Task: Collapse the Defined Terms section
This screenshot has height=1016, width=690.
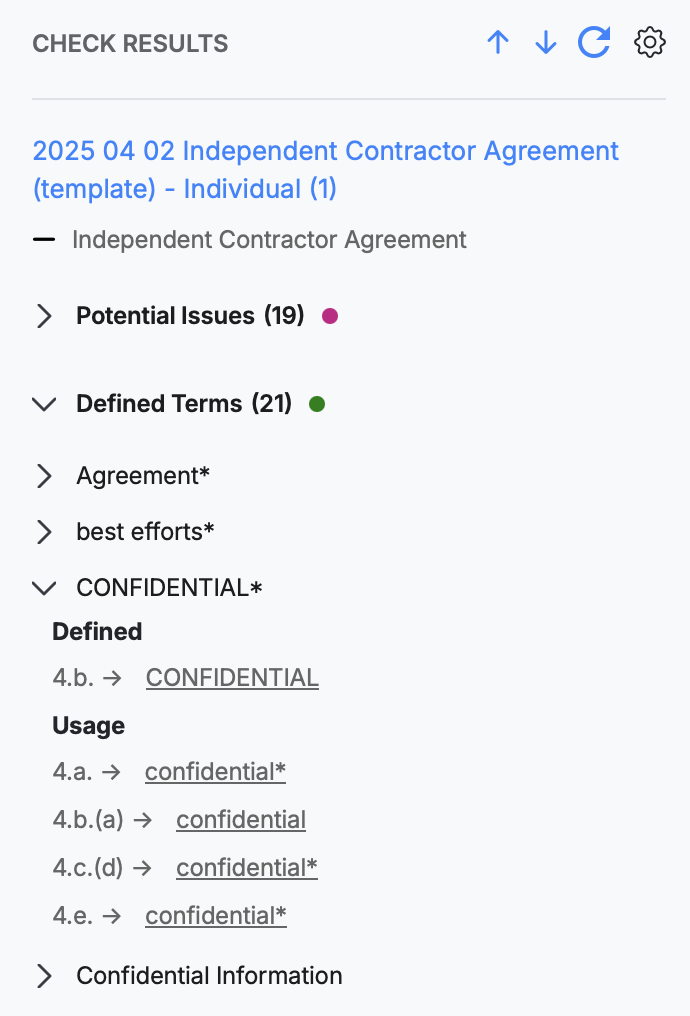Action: (44, 404)
